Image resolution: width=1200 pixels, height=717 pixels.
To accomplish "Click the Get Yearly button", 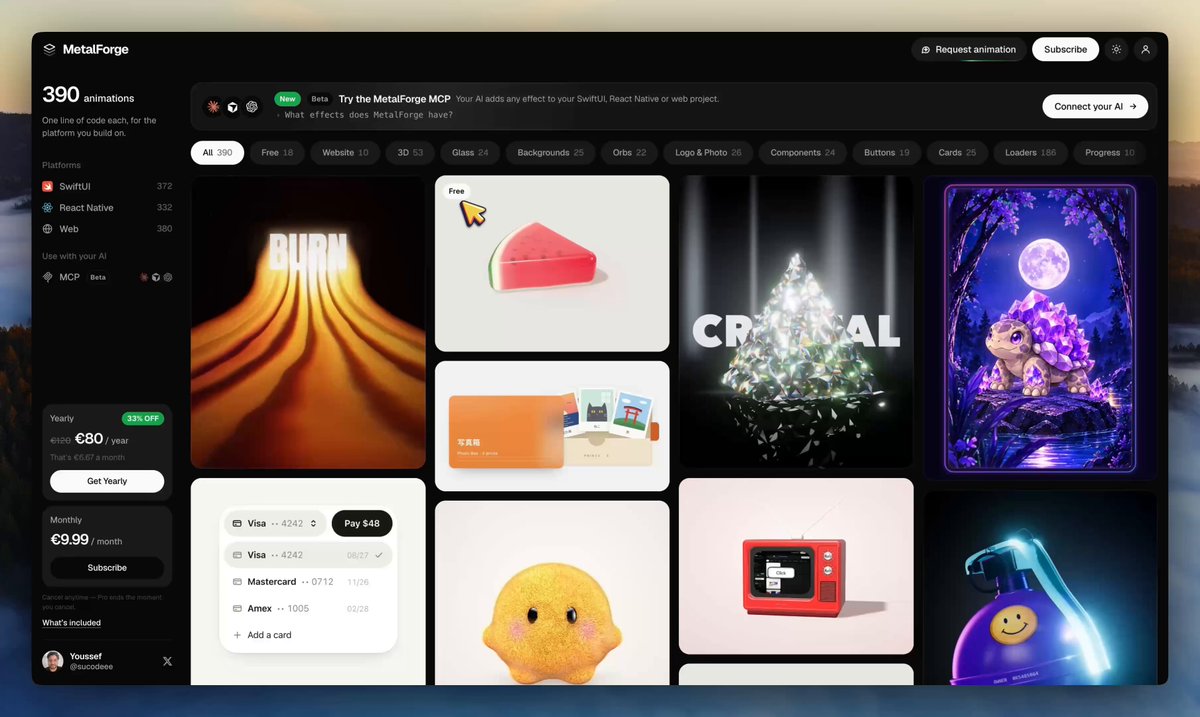I will [x=107, y=481].
